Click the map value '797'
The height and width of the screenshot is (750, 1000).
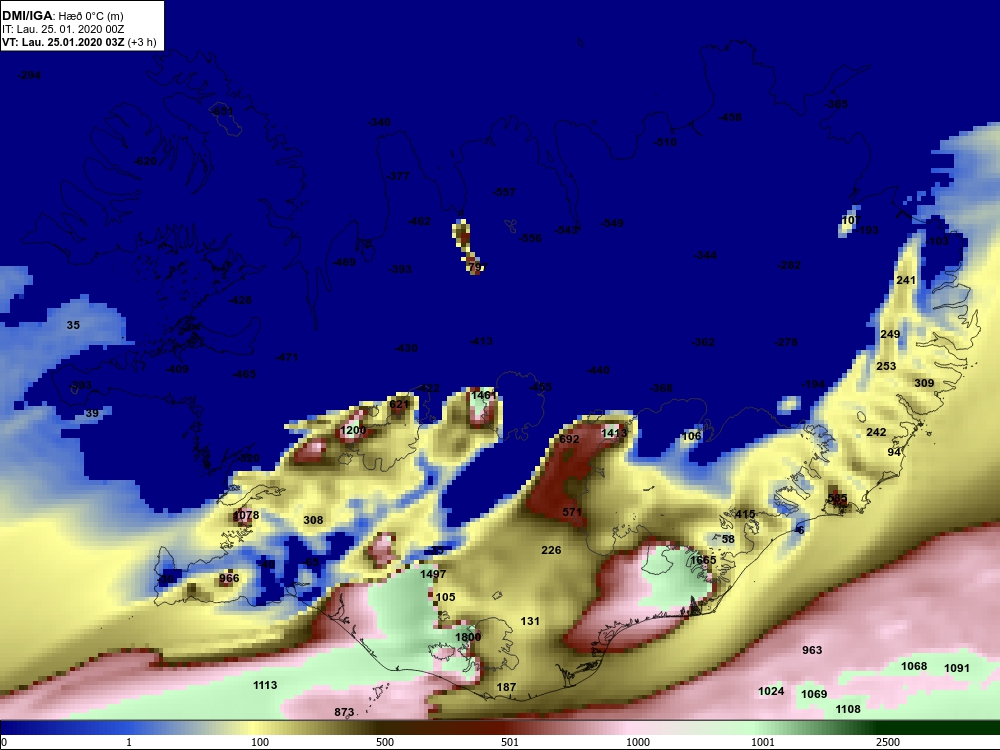pyautogui.click(x=477, y=267)
